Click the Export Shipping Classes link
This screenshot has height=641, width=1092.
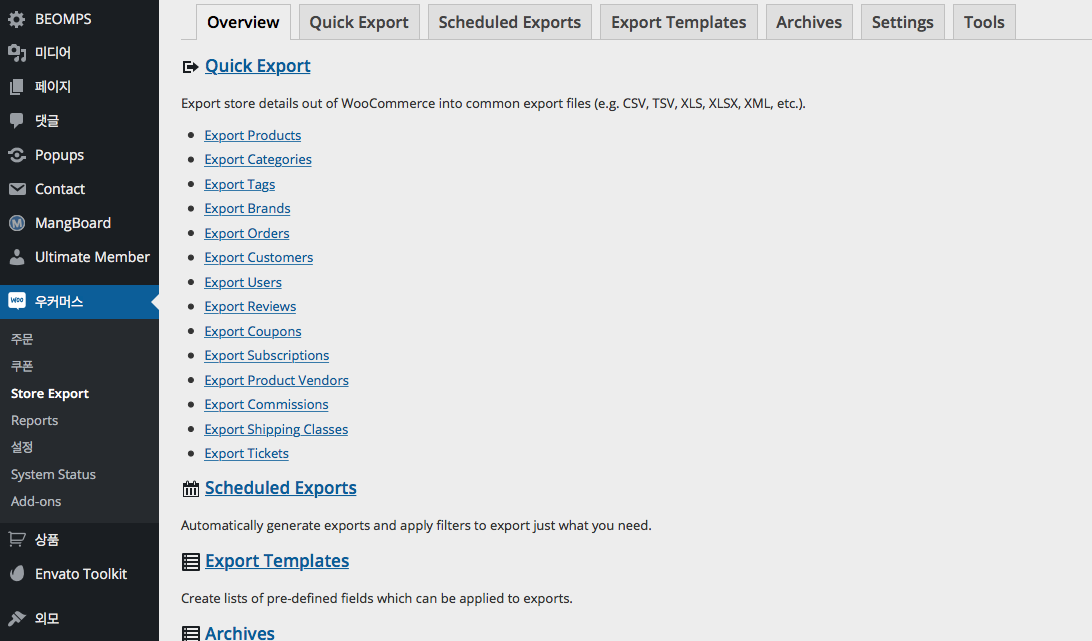point(276,429)
